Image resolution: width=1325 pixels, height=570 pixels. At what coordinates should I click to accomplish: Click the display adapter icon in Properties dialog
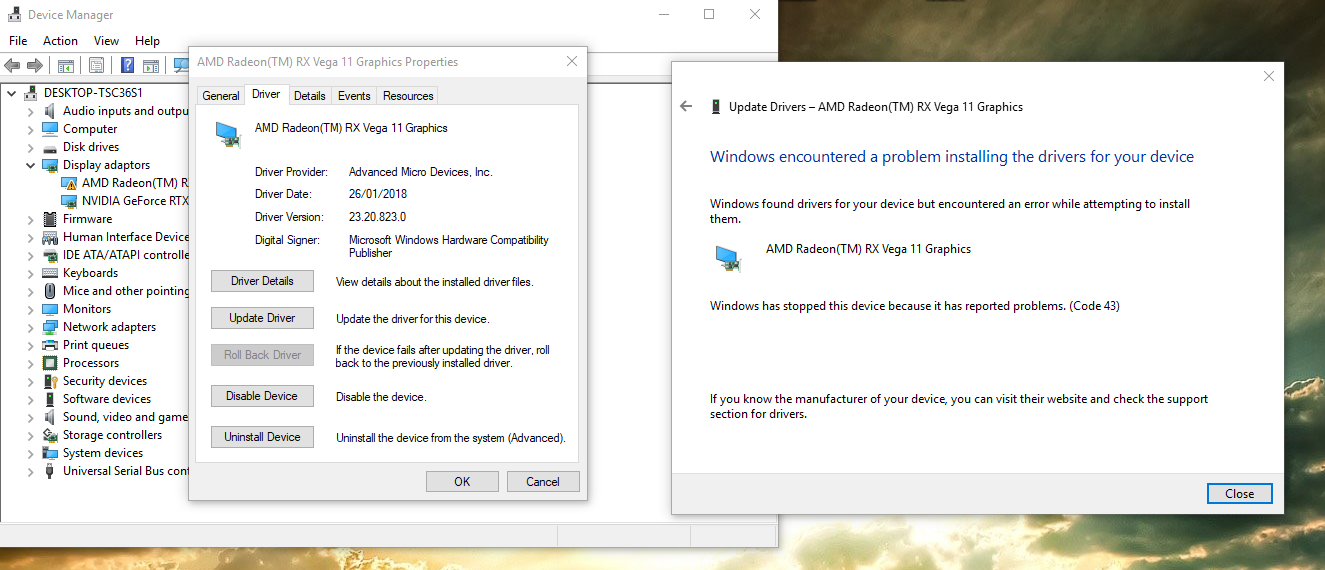tap(228, 134)
